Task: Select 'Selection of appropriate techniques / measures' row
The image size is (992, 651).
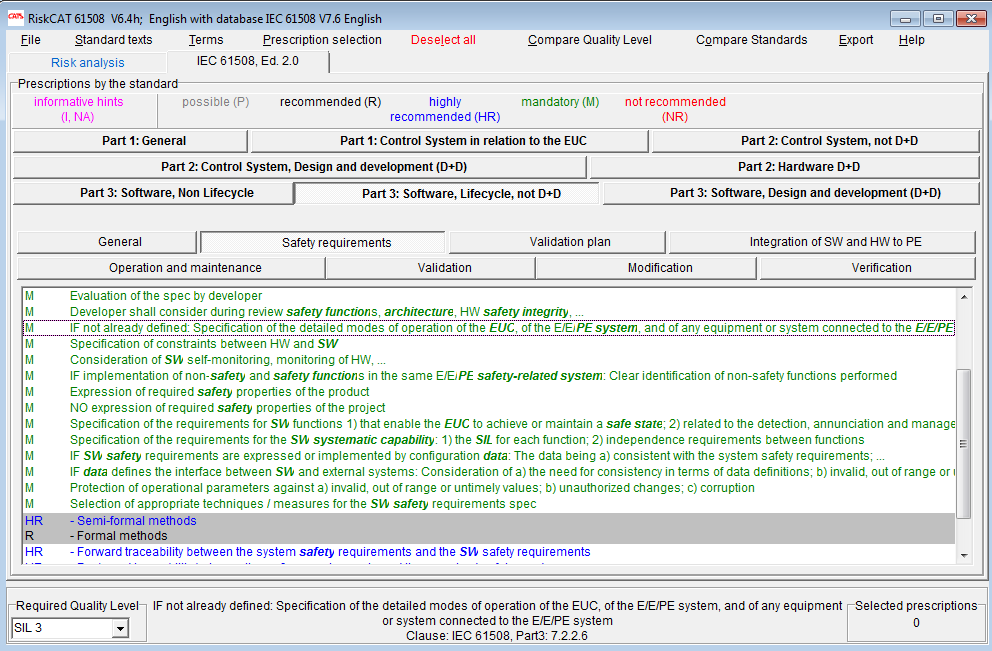Action: (488, 504)
